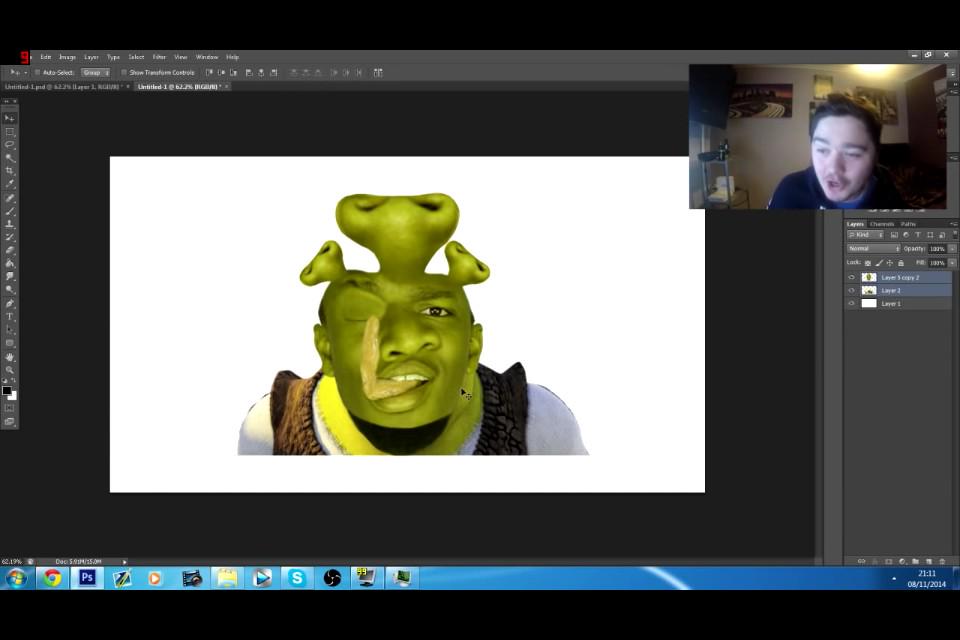
Task: Enable Show Transform Controls checkbox
Action: 124,72
